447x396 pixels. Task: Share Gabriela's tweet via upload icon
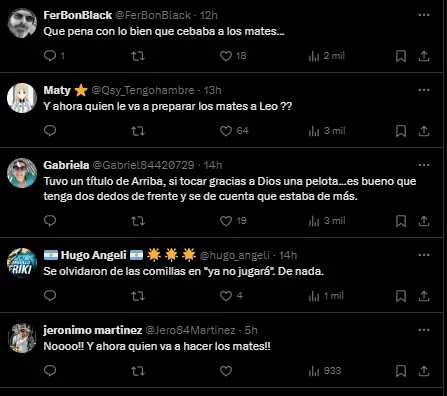point(424,221)
